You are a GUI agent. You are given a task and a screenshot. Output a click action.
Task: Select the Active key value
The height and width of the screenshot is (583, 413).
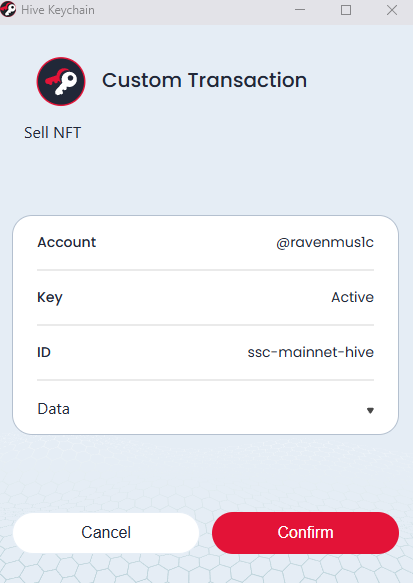point(352,297)
